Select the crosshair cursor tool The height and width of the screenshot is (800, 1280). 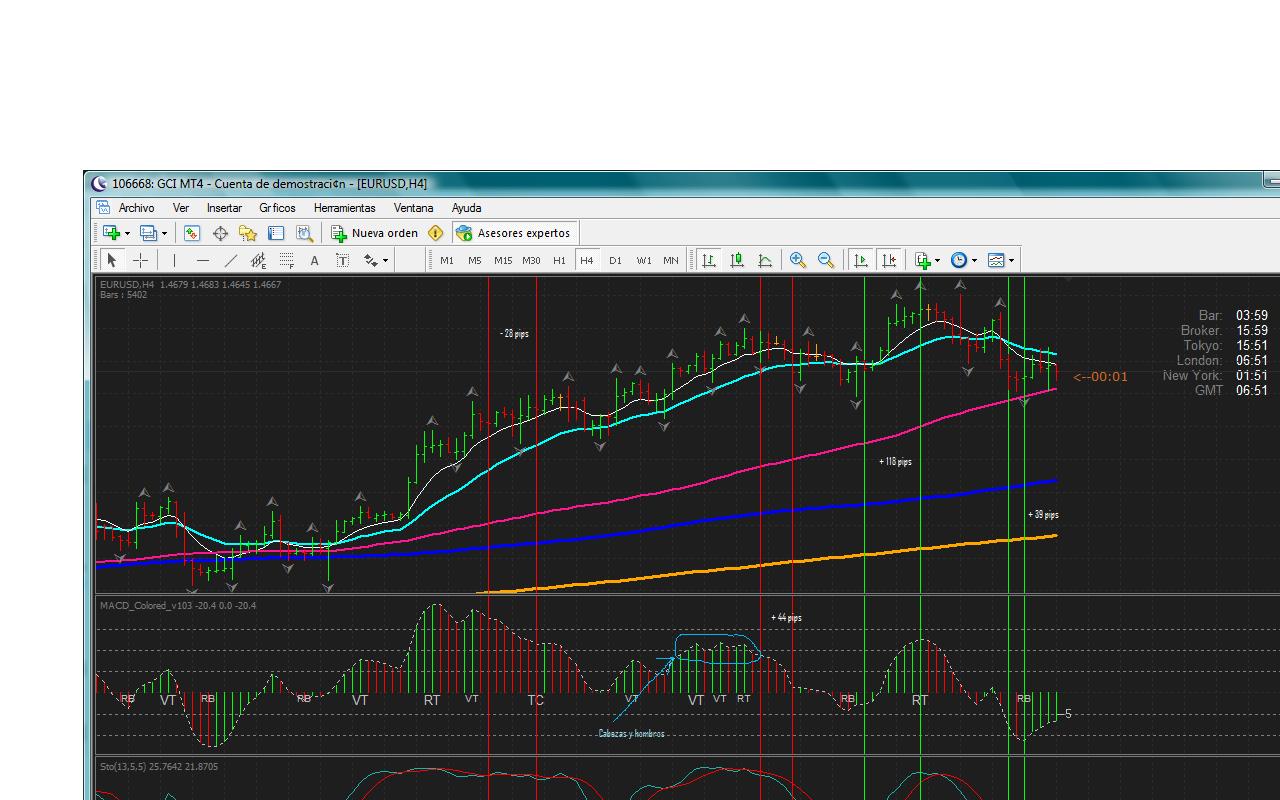(x=141, y=260)
